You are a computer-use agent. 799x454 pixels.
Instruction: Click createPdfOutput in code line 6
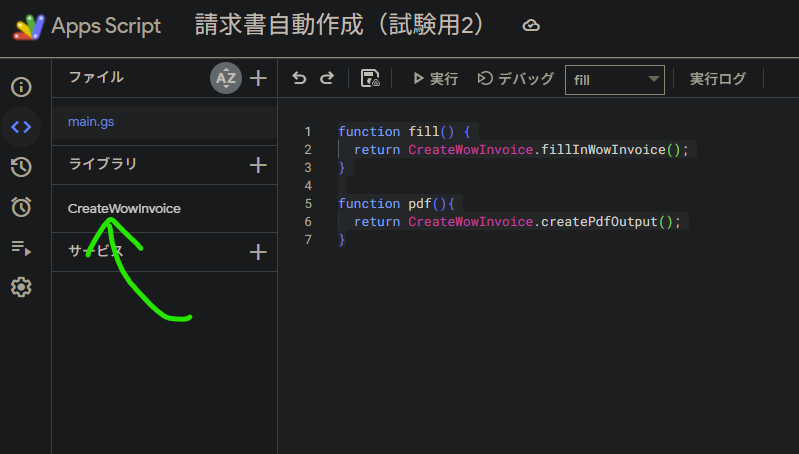[x=599, y=222]
